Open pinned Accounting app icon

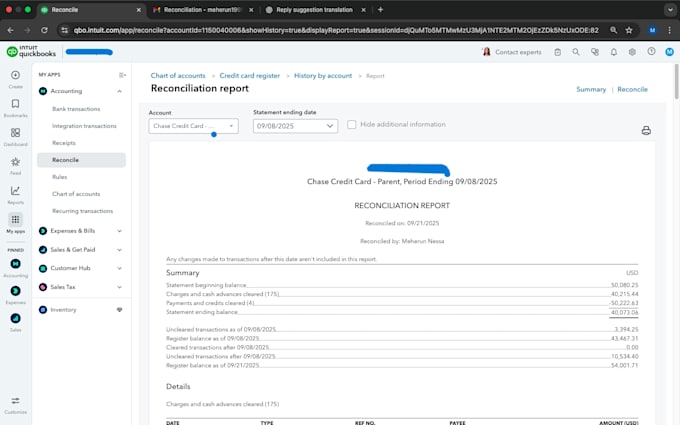tap(15, 264)
